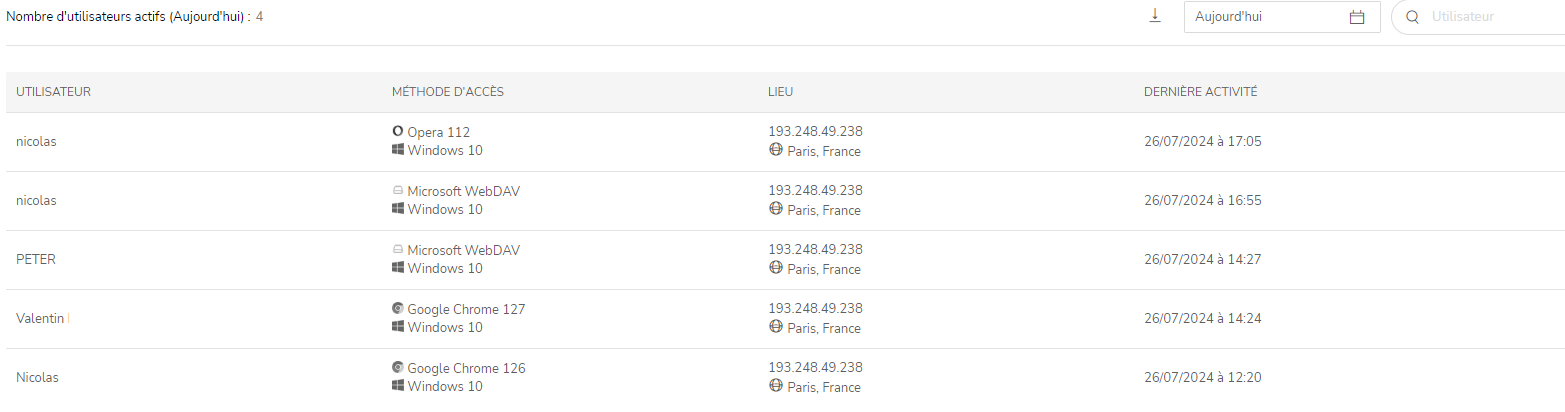Image resolution: width=1565 pixels, height=412 pixels.
Task: Click the Google Chrome 126 icon
Action: click(398, 368)
